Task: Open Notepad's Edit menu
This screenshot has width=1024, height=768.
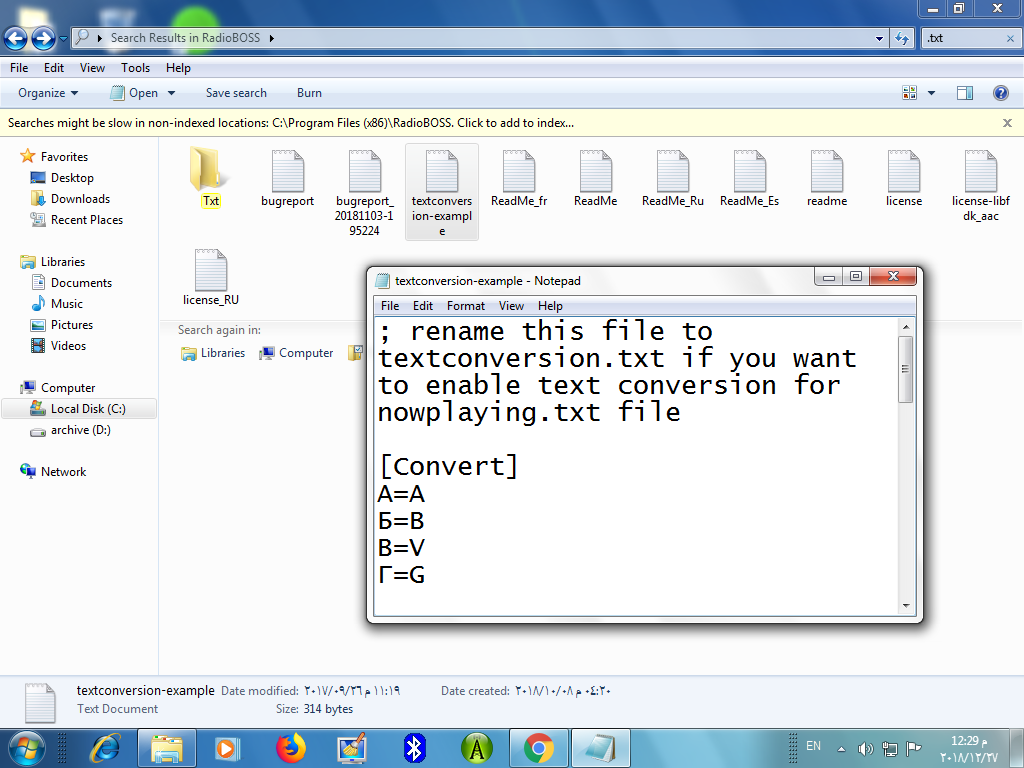Action: click(x=423, y=306)
